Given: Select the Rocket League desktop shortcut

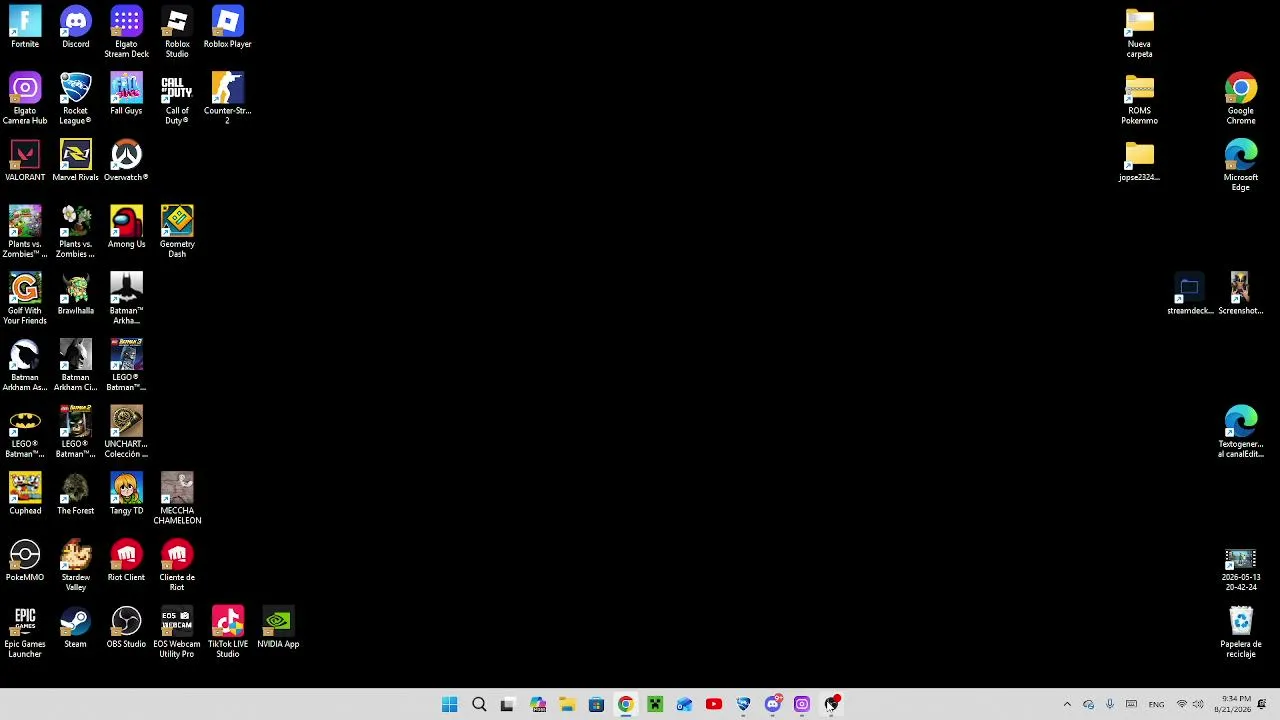Looking at the screenshot, I should (x=75, y=99).
